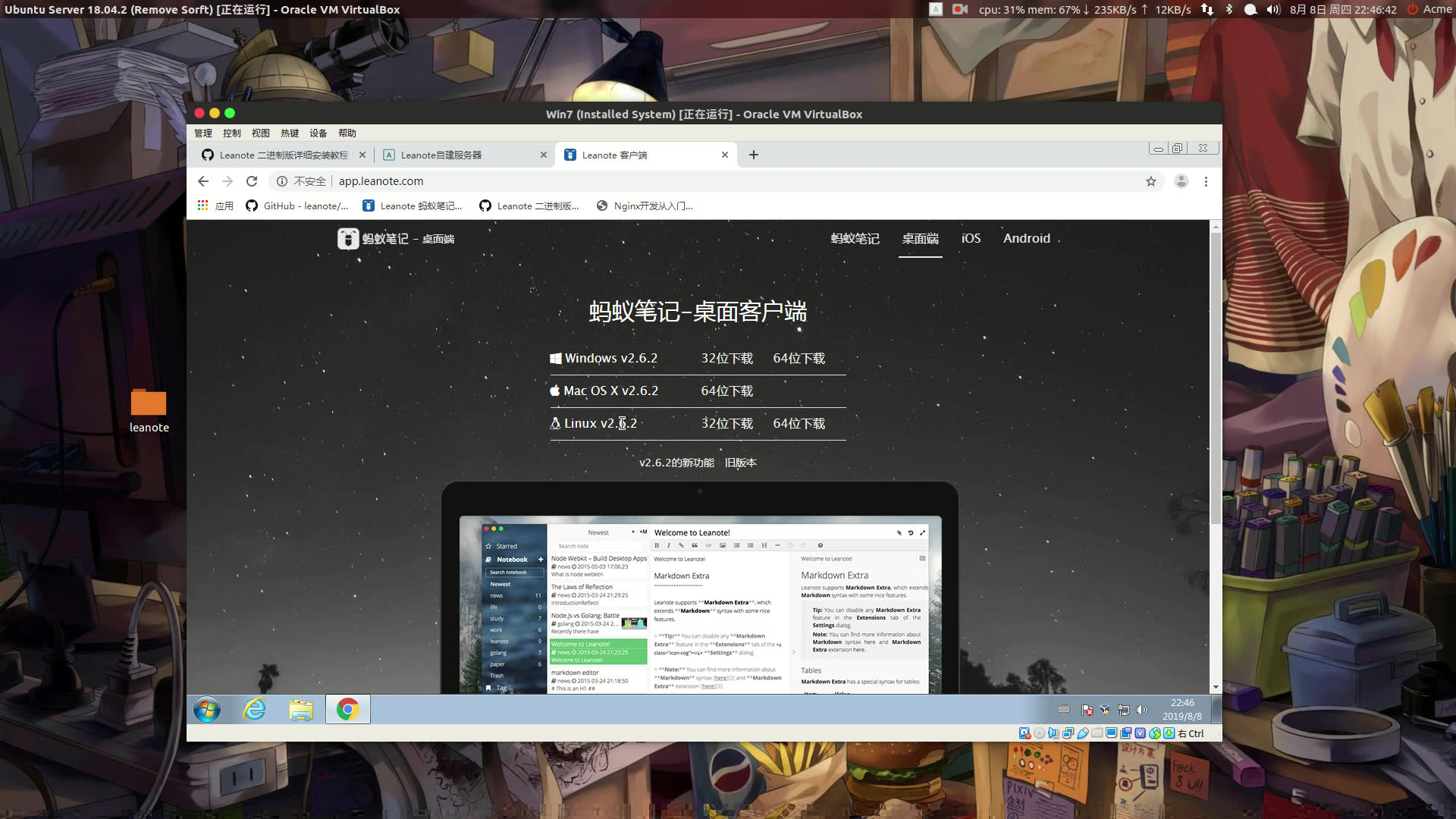Open a new browser tab with plus
Screen dimensions: 1456x819
tap(754, 155)
